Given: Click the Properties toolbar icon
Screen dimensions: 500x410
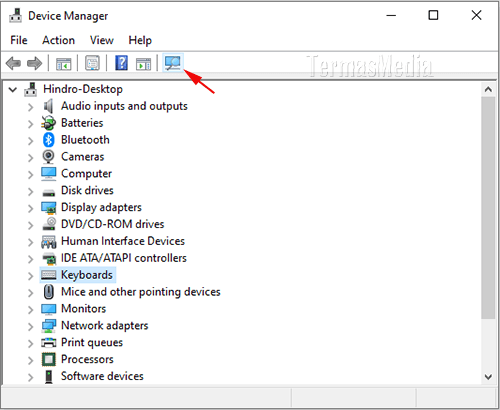Looking at the screenshot, I should click(x=92, y=63).
